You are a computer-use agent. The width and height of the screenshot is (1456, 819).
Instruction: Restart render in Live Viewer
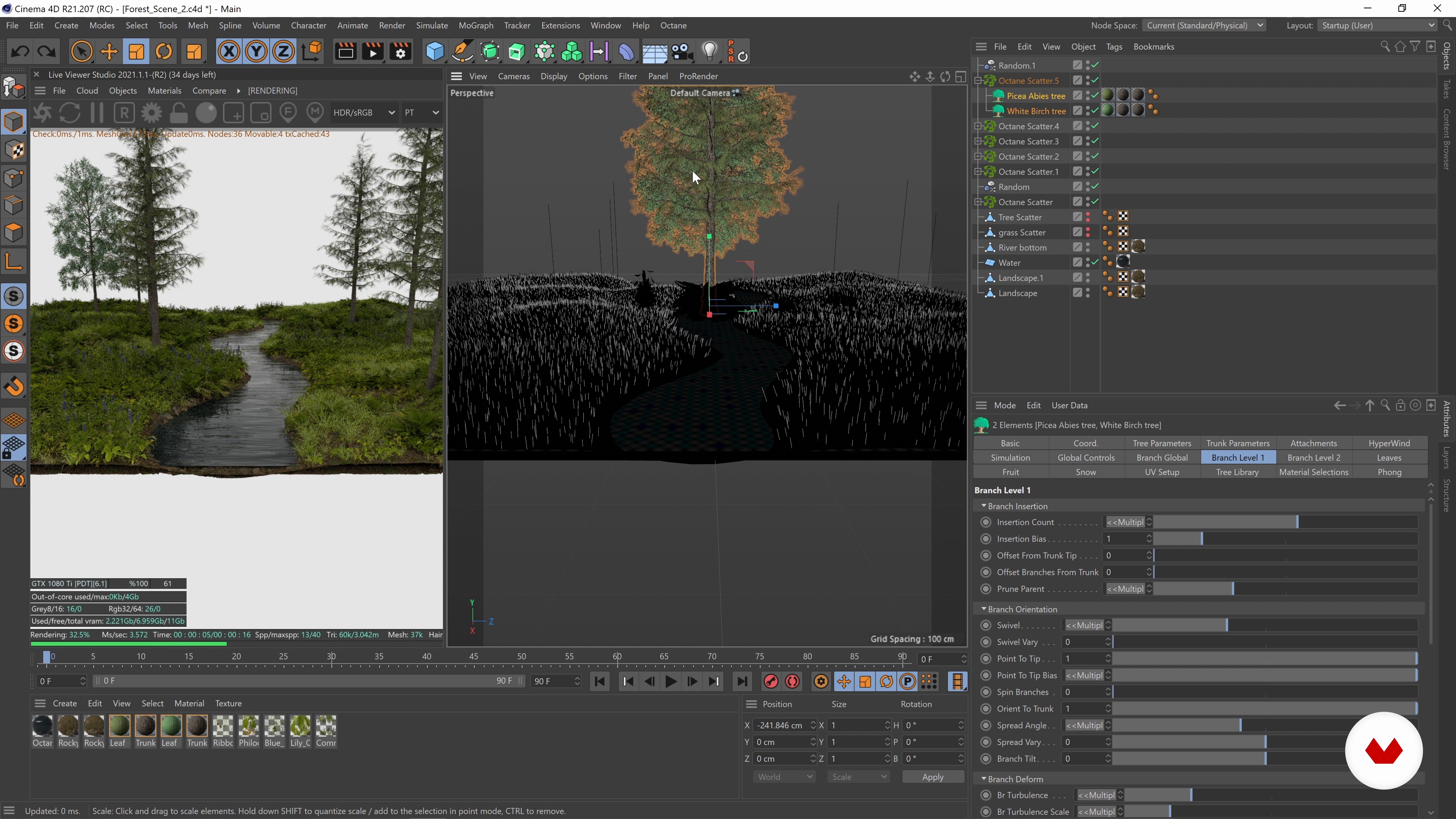coord(69,113)
